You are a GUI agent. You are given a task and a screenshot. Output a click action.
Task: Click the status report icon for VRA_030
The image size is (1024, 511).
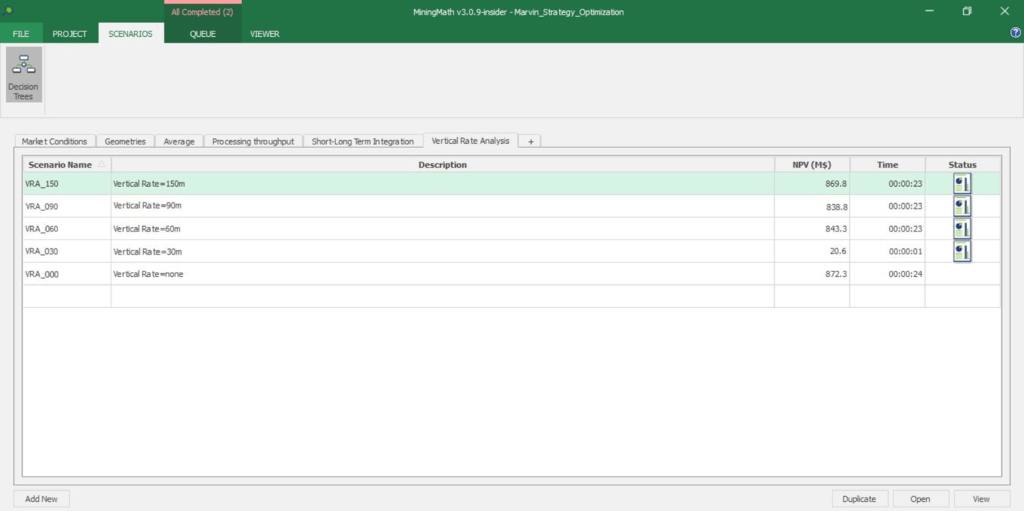[962, 251]
